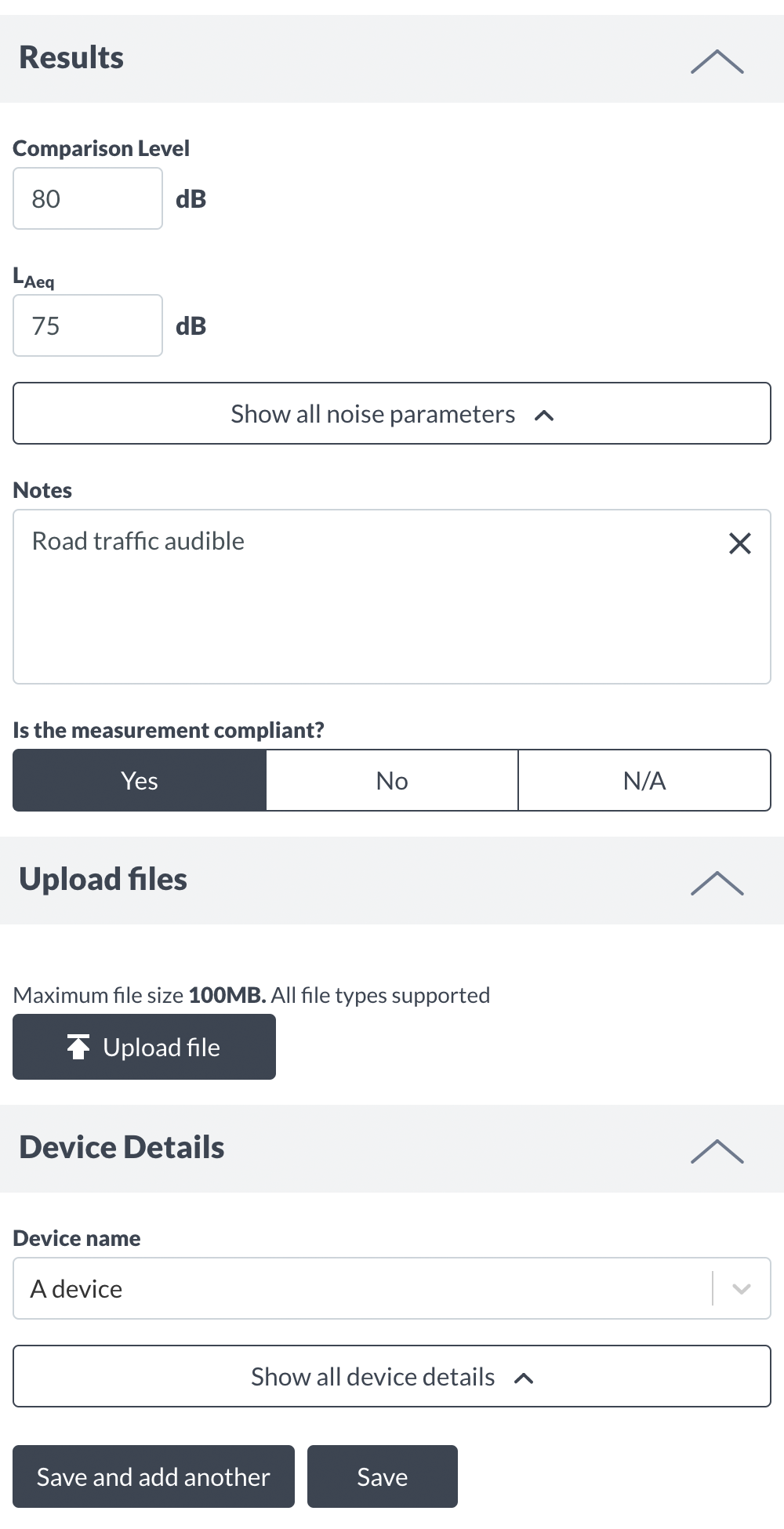Focus the Comparison Level input field
Image resolution: width=784 pixels, height=1529 pixels.
[x=88, y=198]
